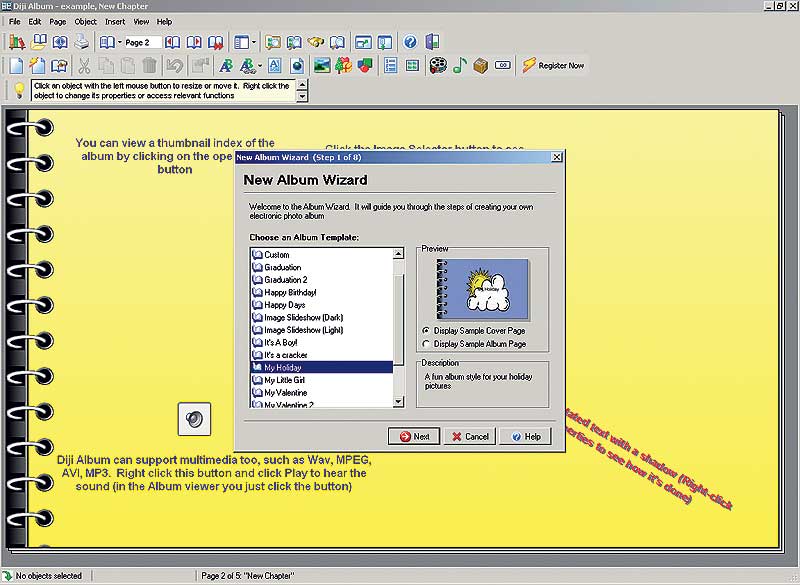Click the clipart tree and gift icon

pos(343,65)
